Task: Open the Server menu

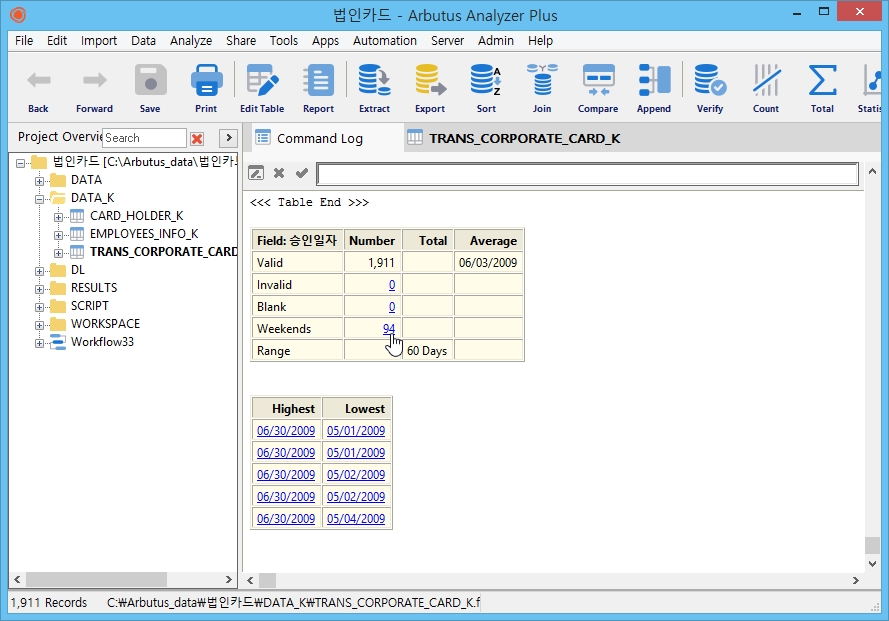Action: 447,41
